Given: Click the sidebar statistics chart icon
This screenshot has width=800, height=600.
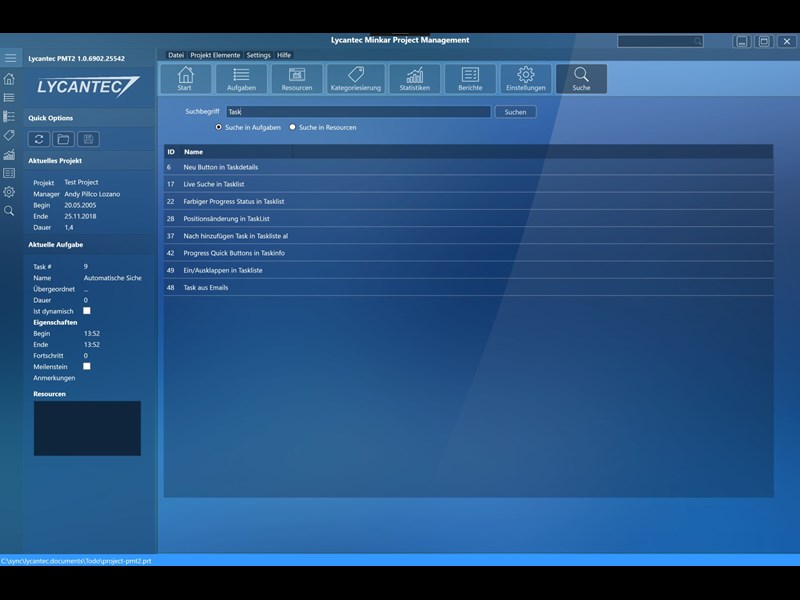Looking at the screenshot, I should [x=9, y=154].
